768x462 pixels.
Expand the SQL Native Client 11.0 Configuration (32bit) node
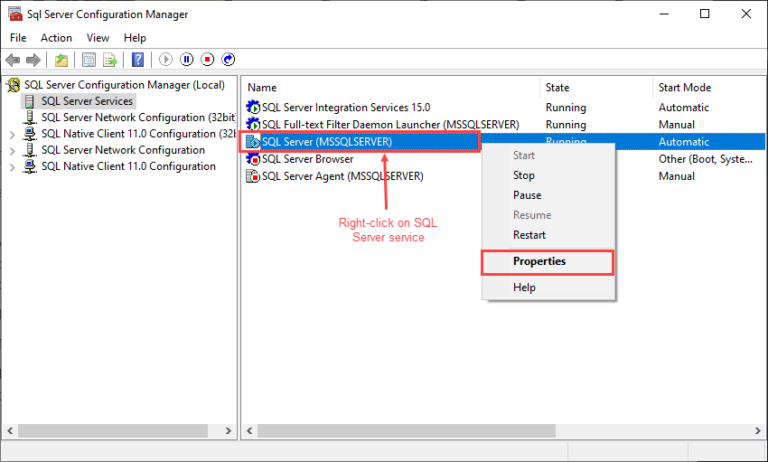coord(12,134)
